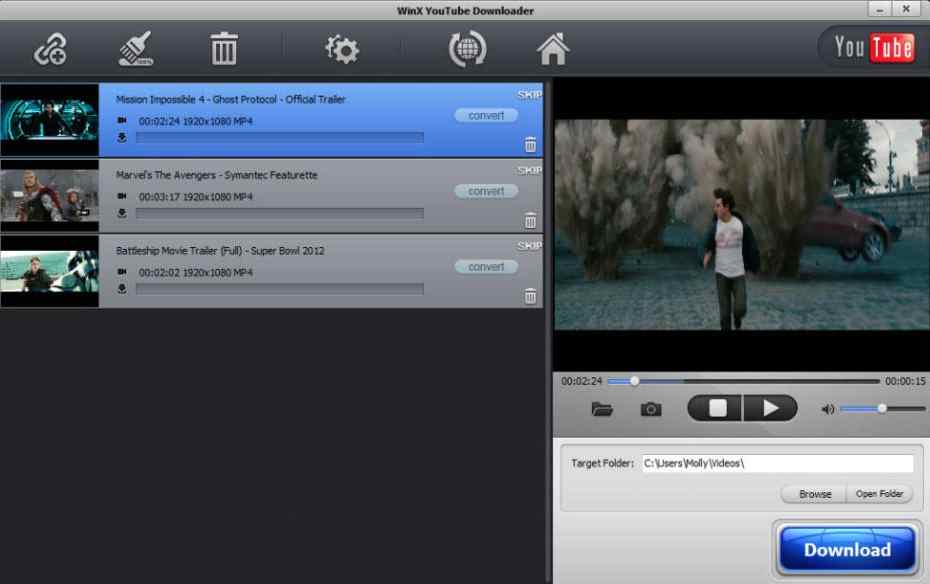930x584 pixels.
Task: Open Settings via the gear icon
Action: [342, 49]
